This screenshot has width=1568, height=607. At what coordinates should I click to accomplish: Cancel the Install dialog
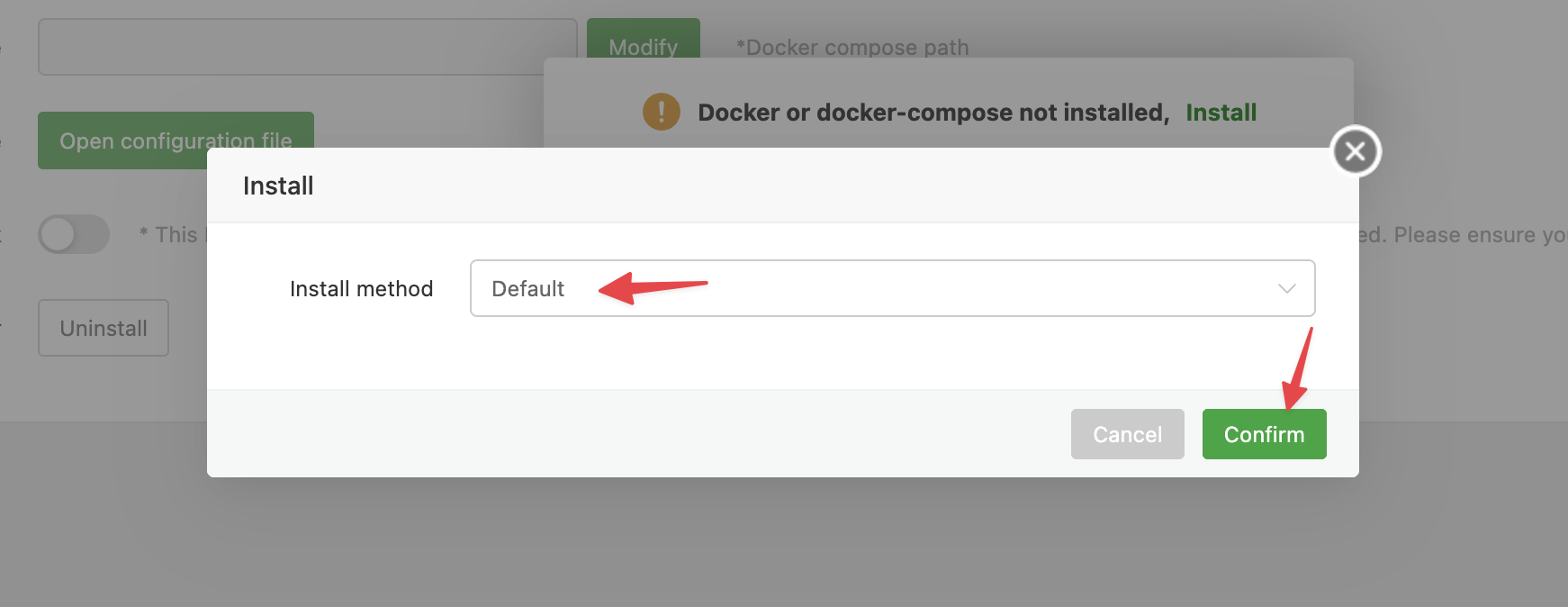1127,434
